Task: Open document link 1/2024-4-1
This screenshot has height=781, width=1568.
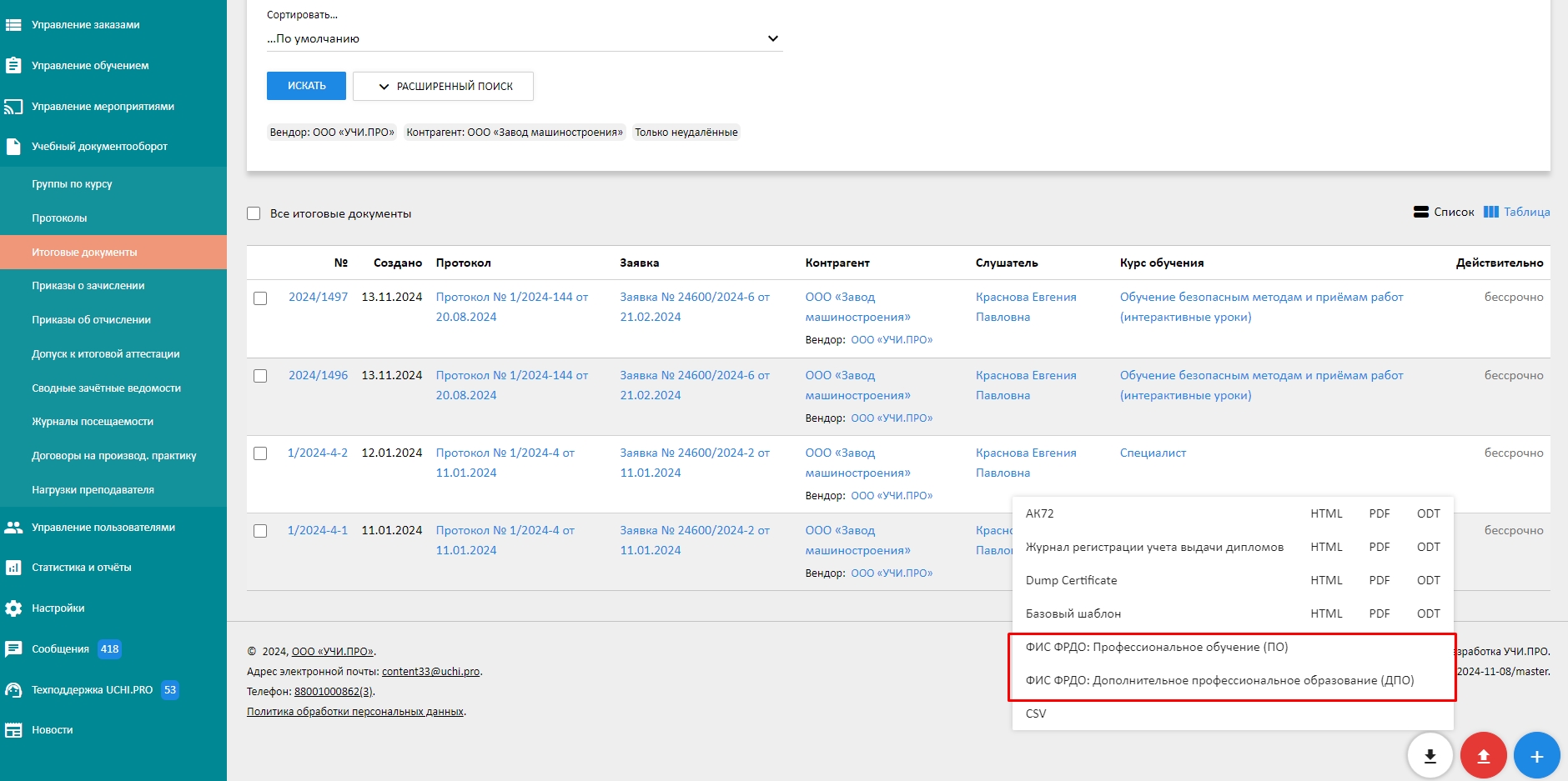Action: click(x=318, y=530)
